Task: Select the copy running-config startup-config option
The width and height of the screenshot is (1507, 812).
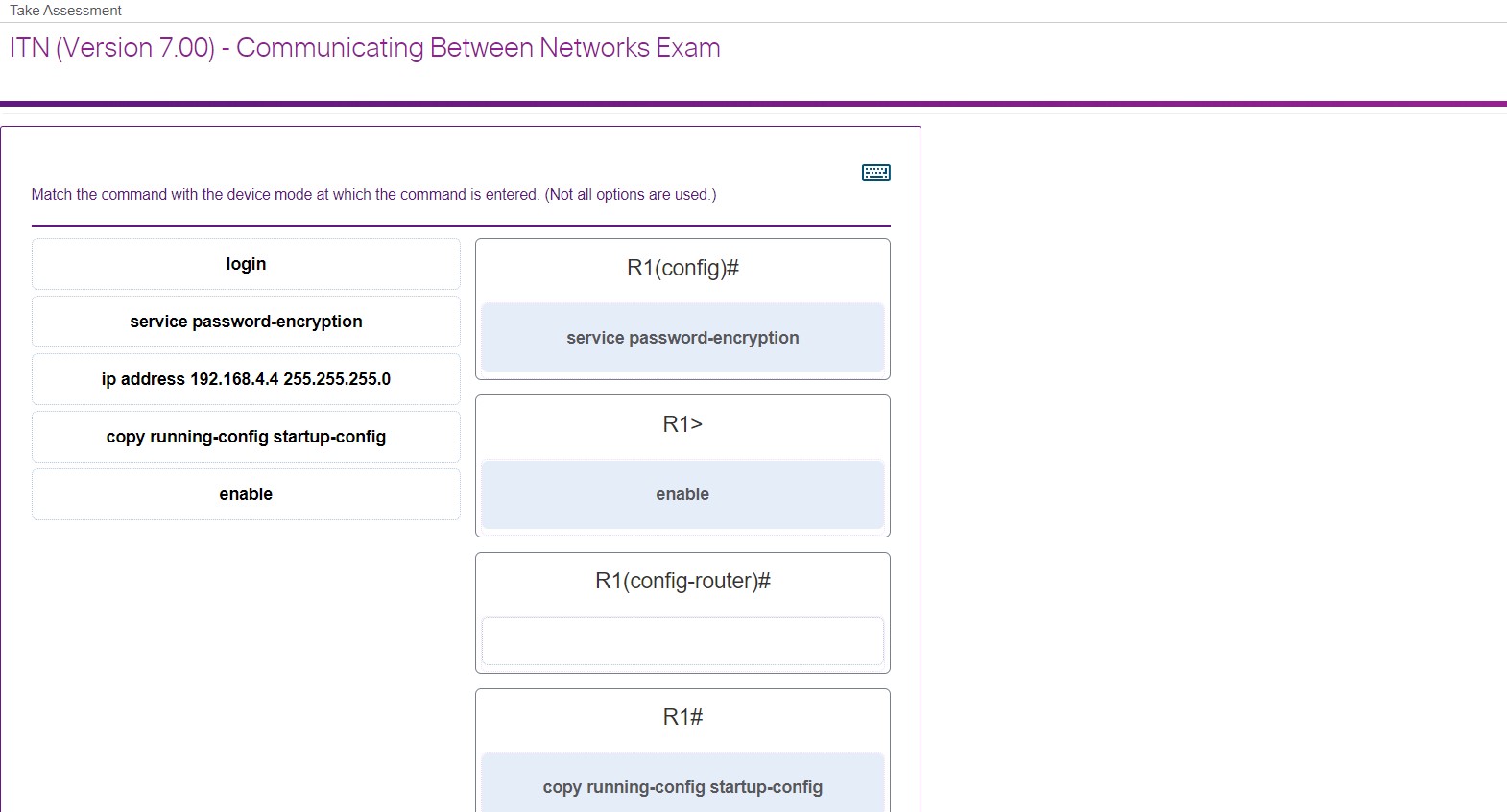Action: pos(246,437)
